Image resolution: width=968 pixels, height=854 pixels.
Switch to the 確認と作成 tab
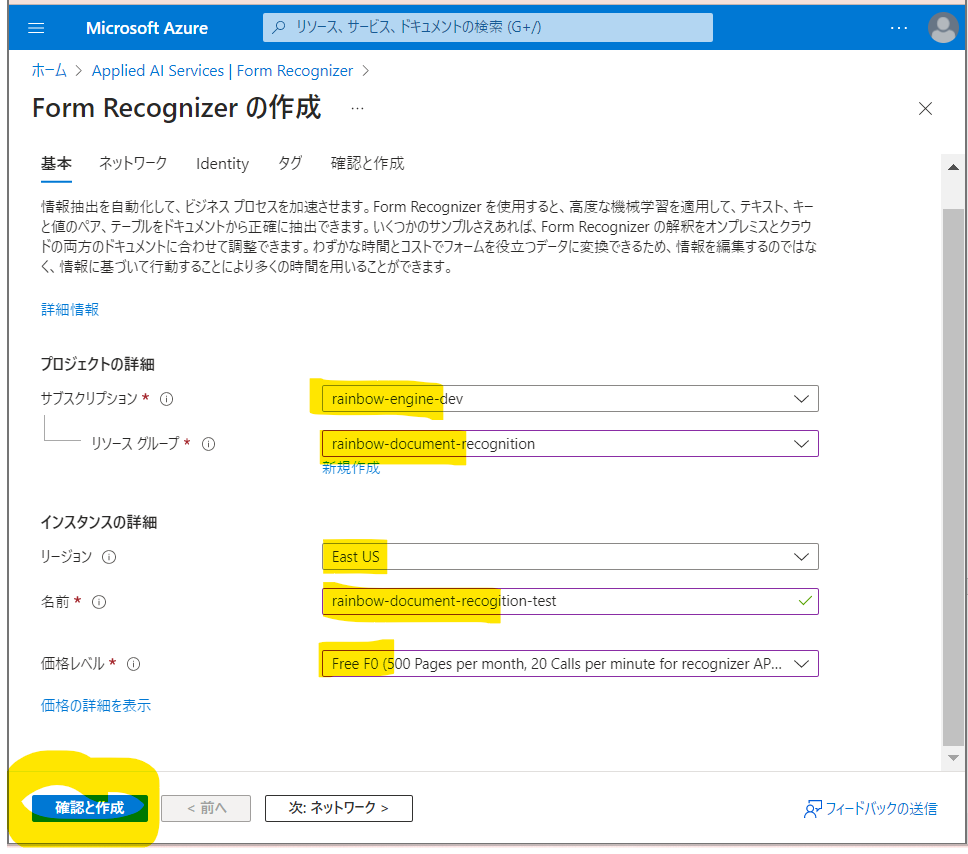coord(367,164)
